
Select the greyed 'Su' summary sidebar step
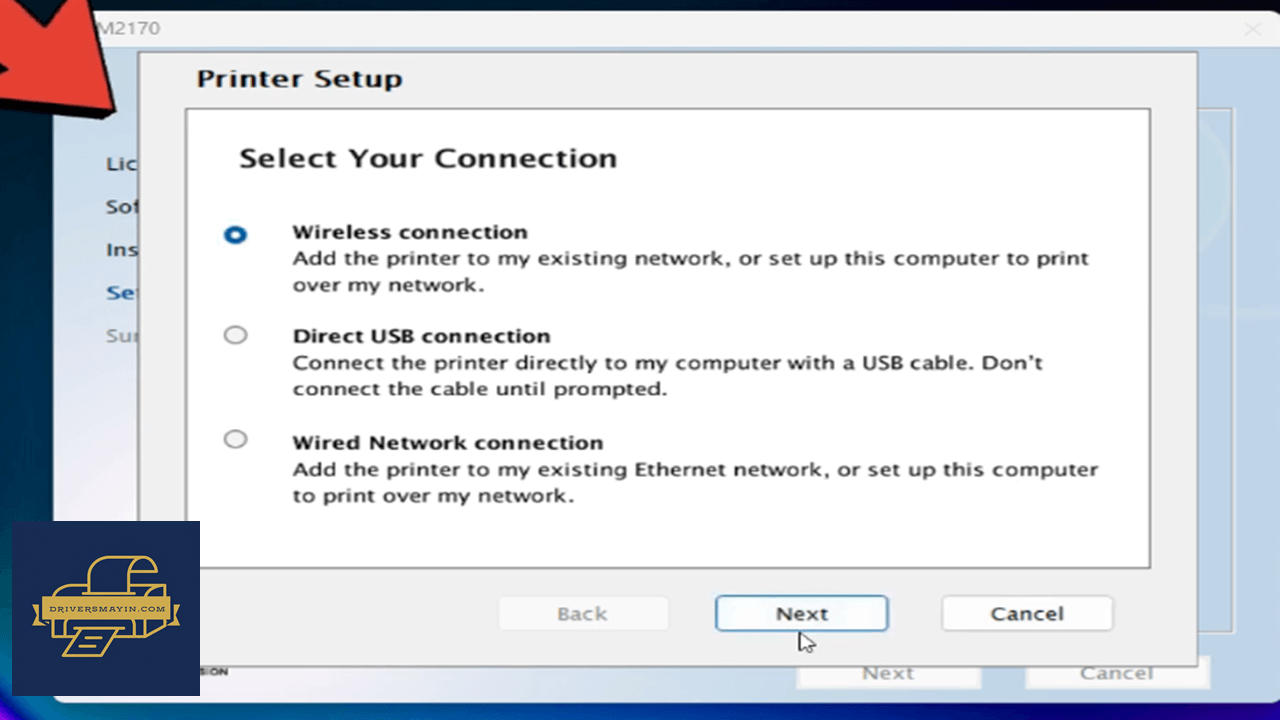pyautogui.click(x=122, y=336)
